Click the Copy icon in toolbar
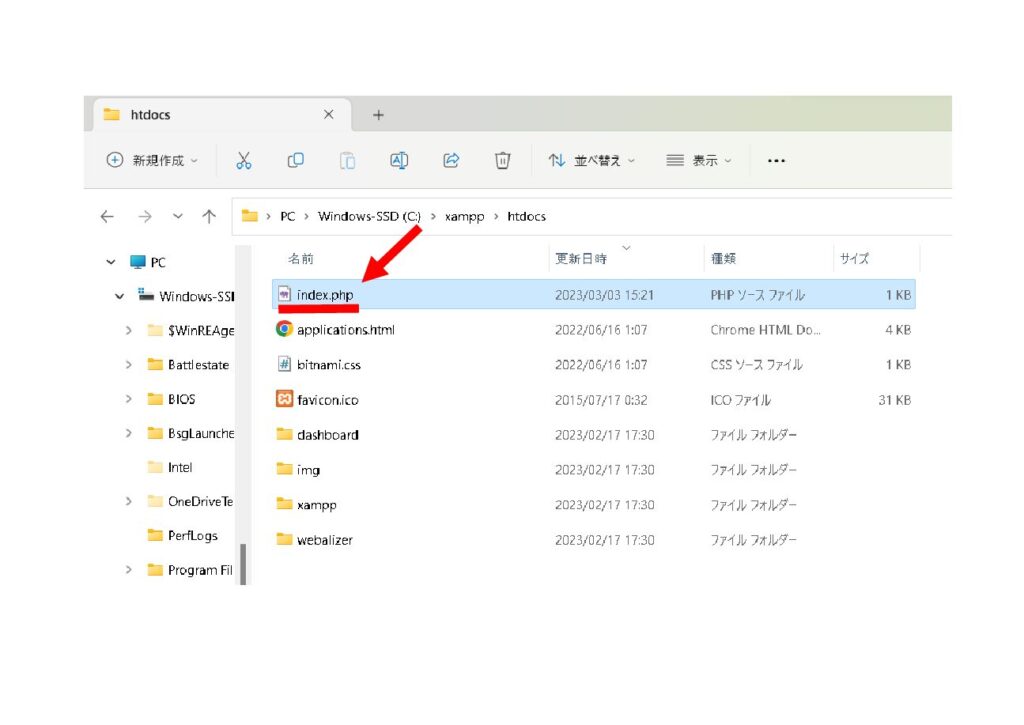Screen dimensions: 1024x725 tap(295, 160)
